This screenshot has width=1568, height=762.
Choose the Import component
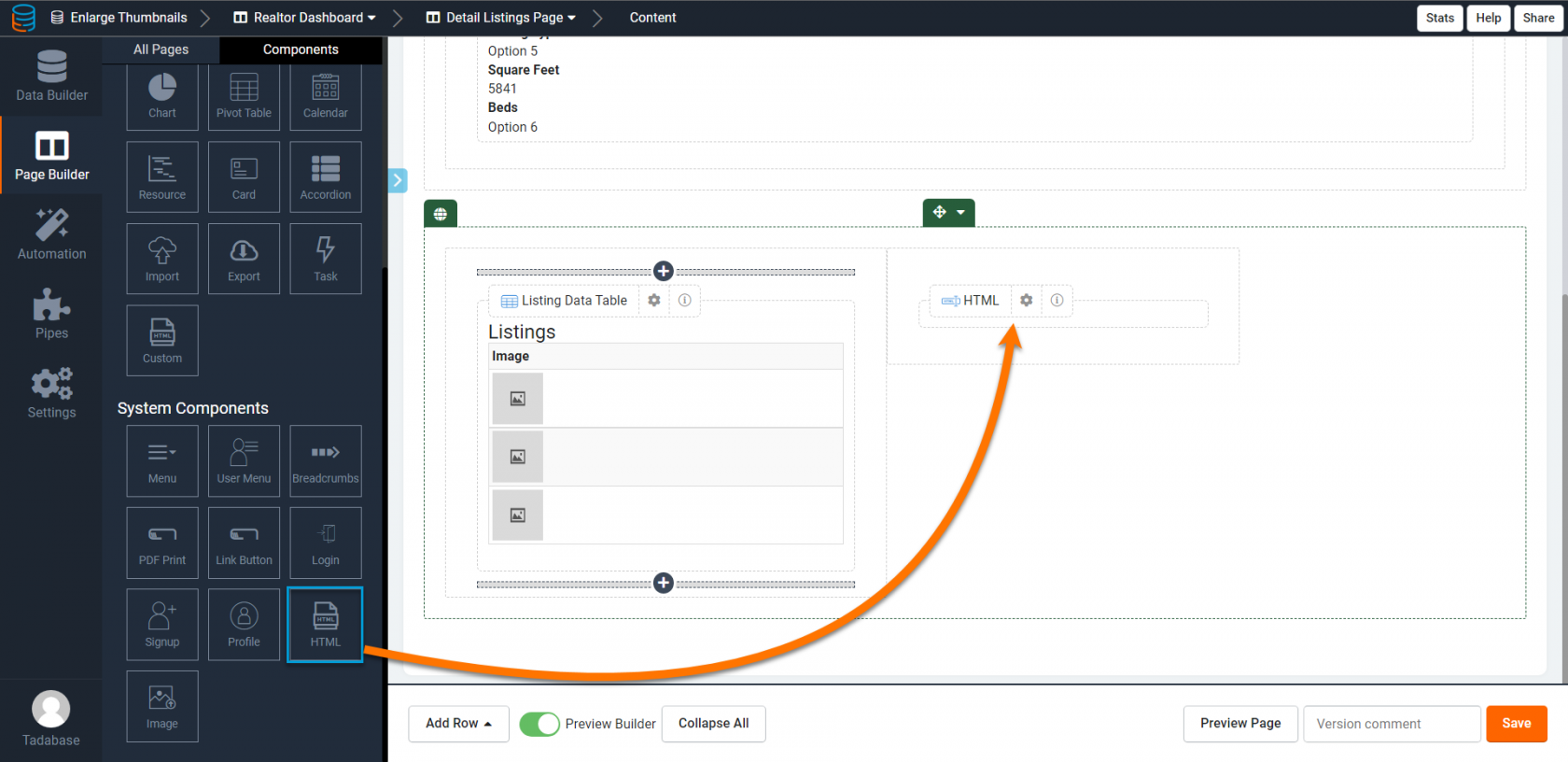click(162, 259)
